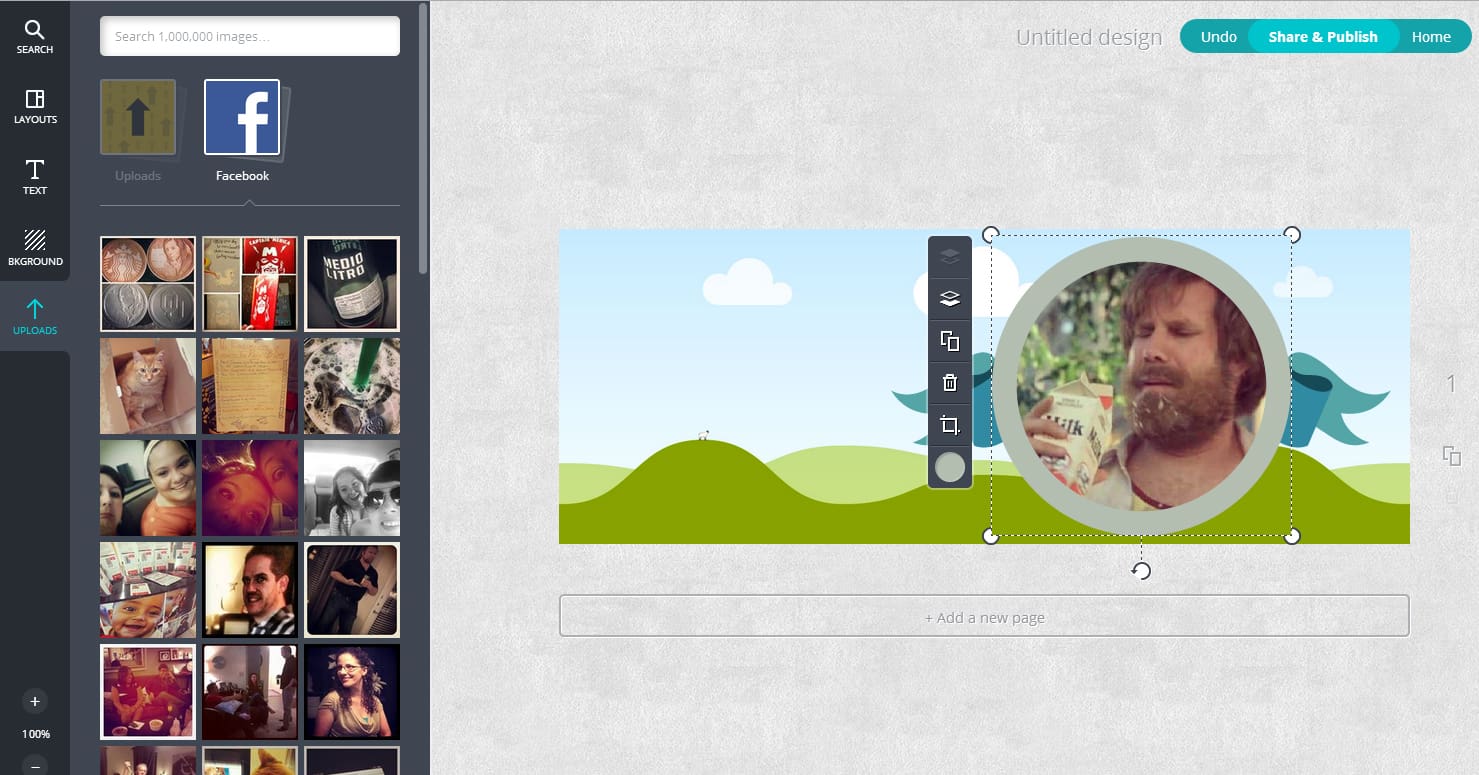The height and width of the screenshot is (775, 1479).
Task: Click the rotate handle below selection
Action: (1141, 570)
